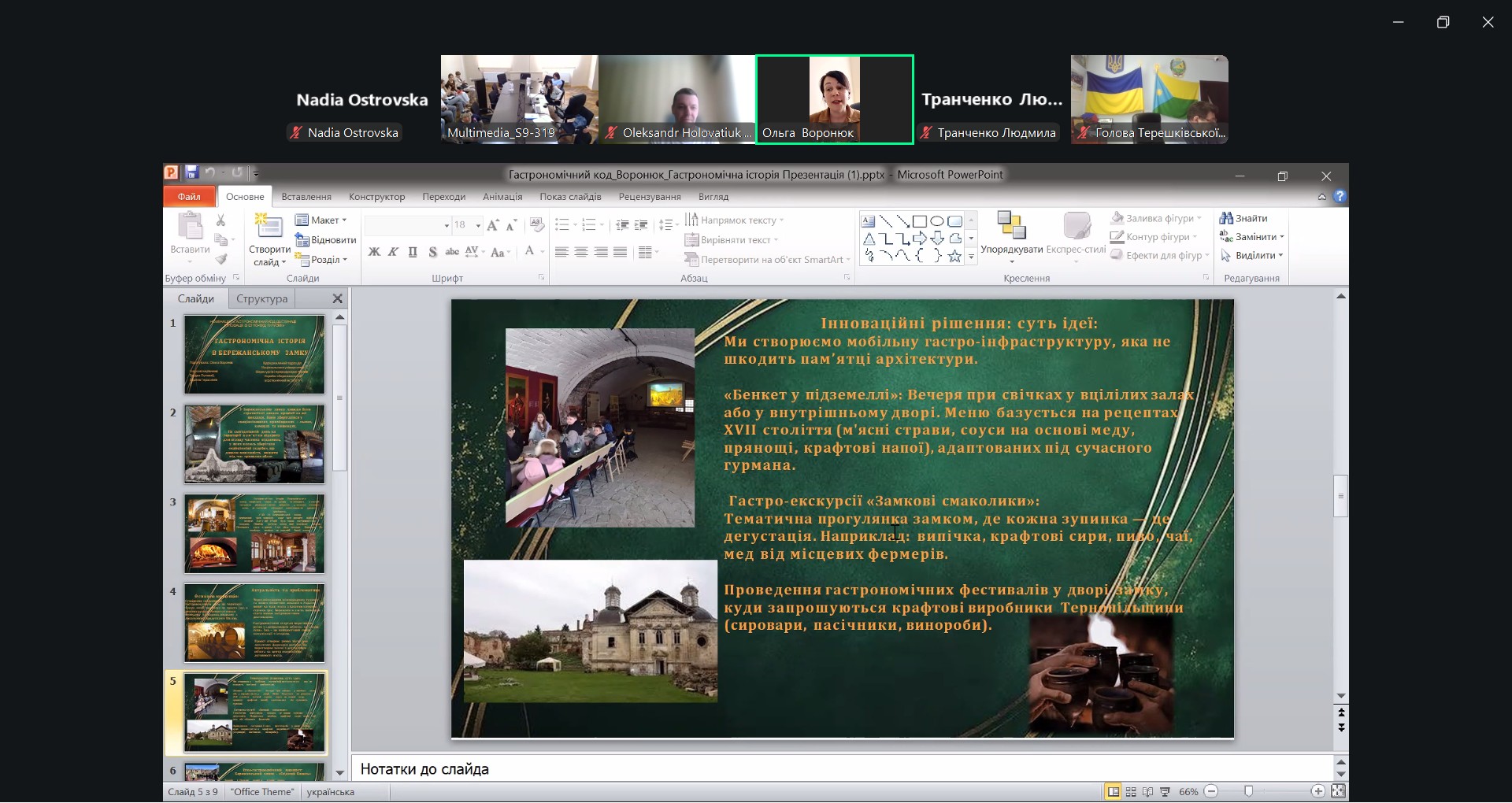
Task: Select the five-point star shape in gallery
Action: click(x=954, y=256)
